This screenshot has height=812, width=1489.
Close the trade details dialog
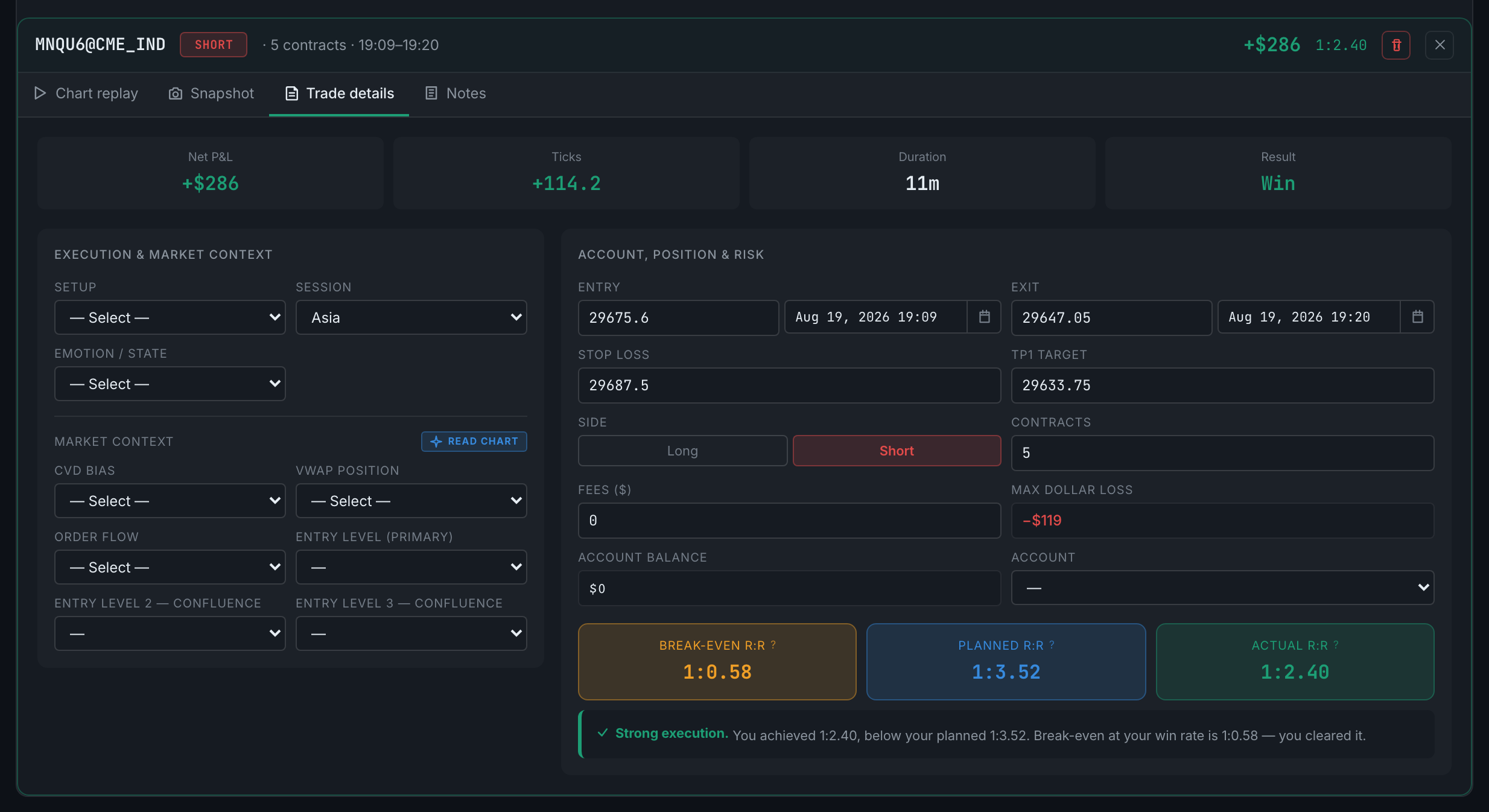coord(1440,45)
